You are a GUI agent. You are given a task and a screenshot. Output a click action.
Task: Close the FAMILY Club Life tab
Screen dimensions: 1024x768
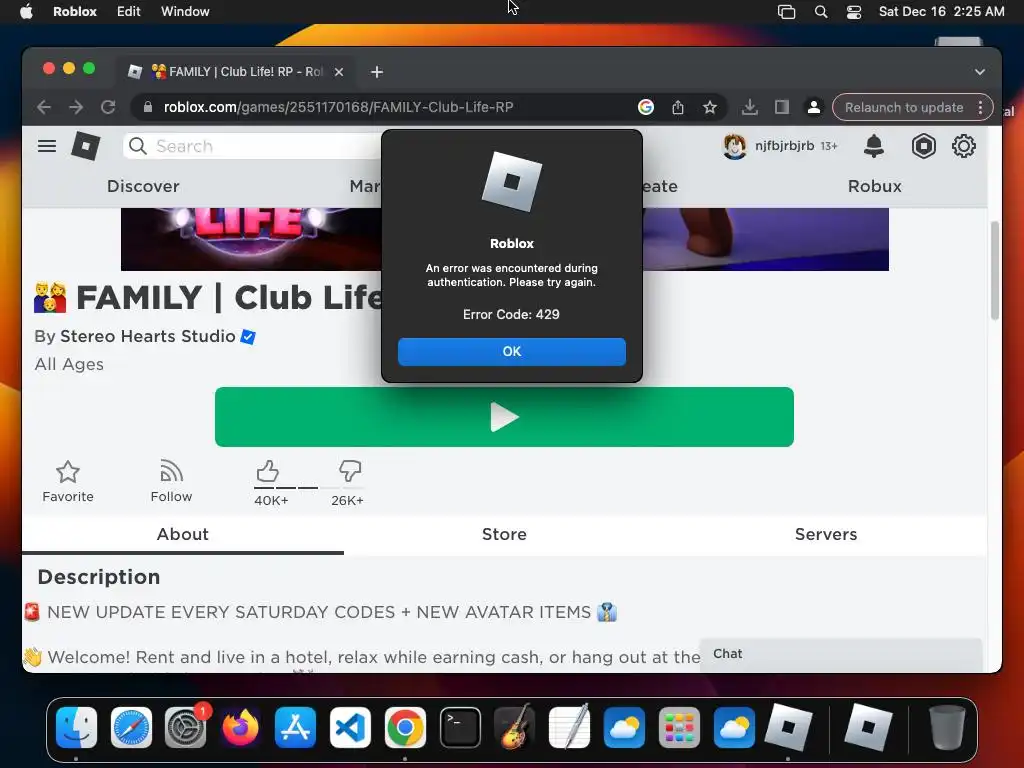tap(339, 72)
